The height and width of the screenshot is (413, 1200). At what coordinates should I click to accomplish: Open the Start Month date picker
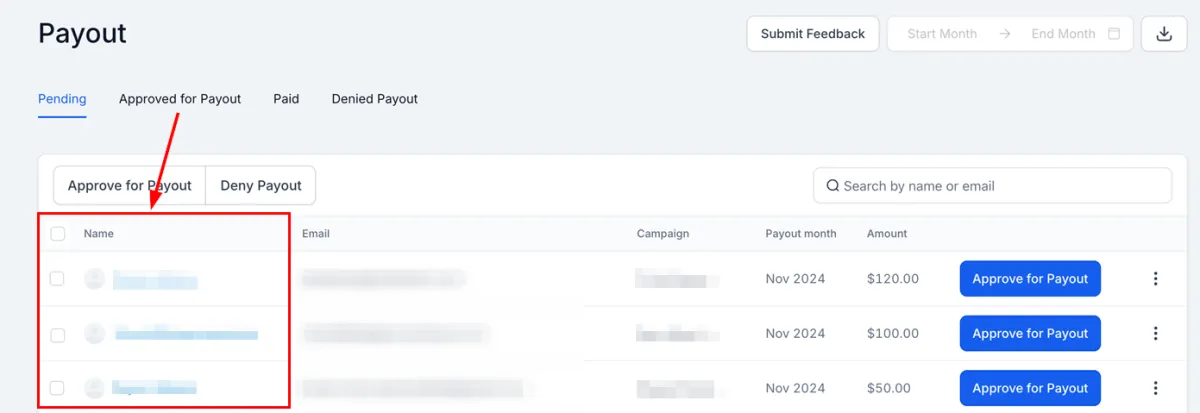click(942, 34)
